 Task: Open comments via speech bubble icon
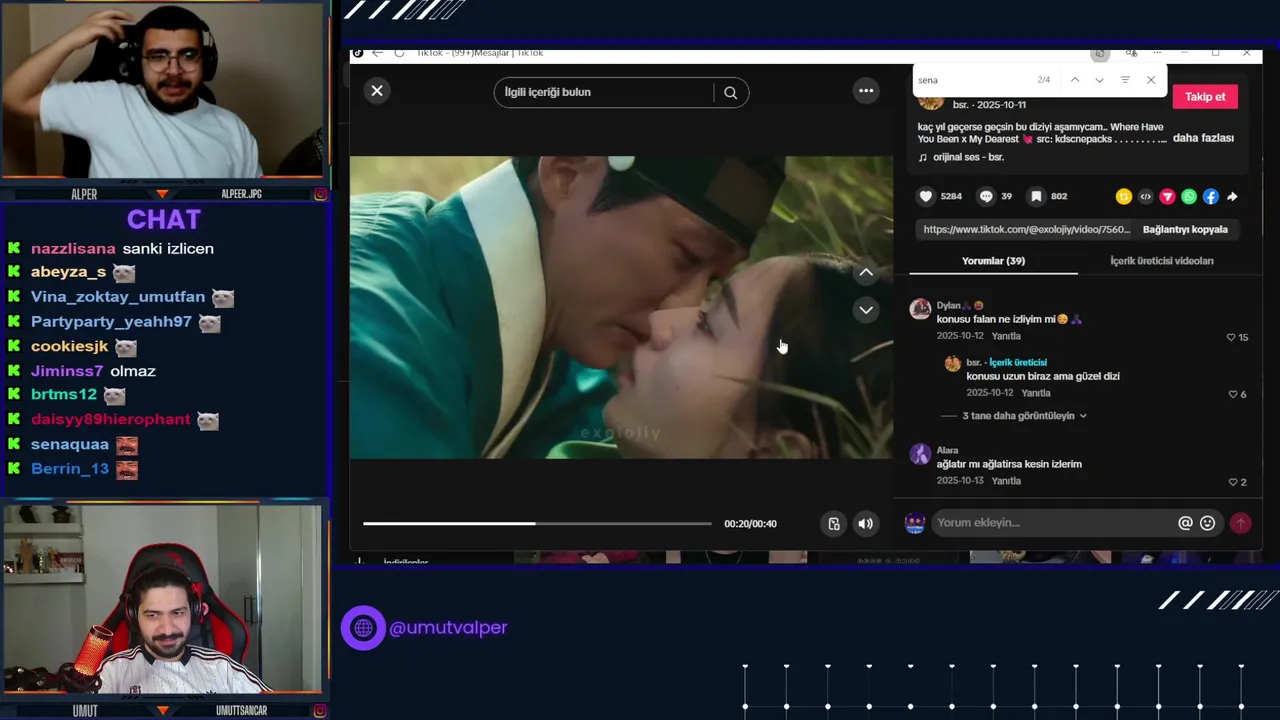pos(986,197)
